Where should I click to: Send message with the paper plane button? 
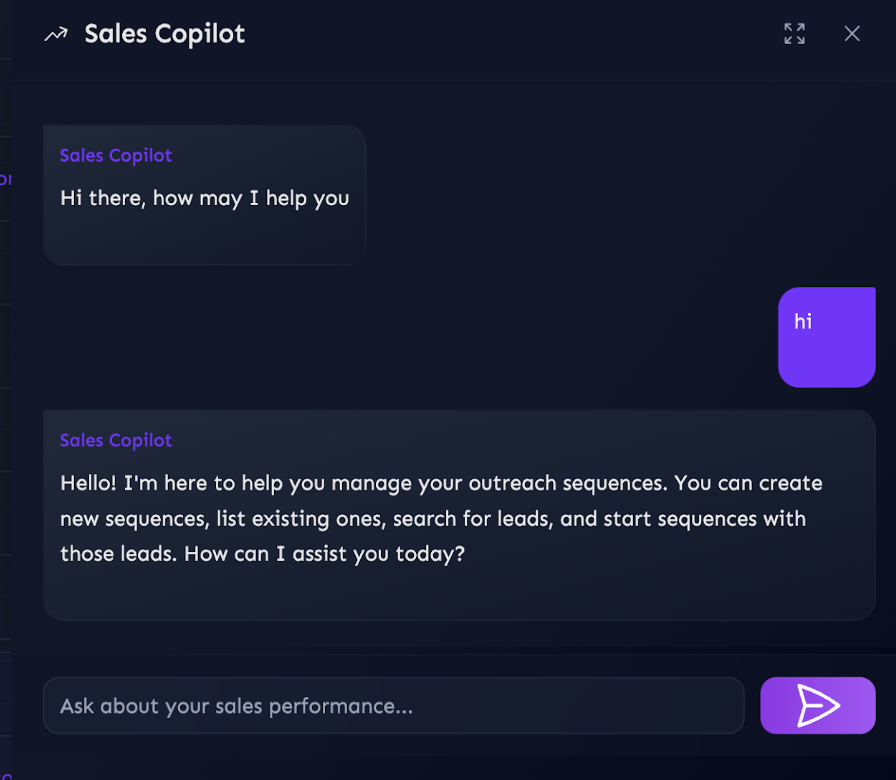click(x=818, y=705)
